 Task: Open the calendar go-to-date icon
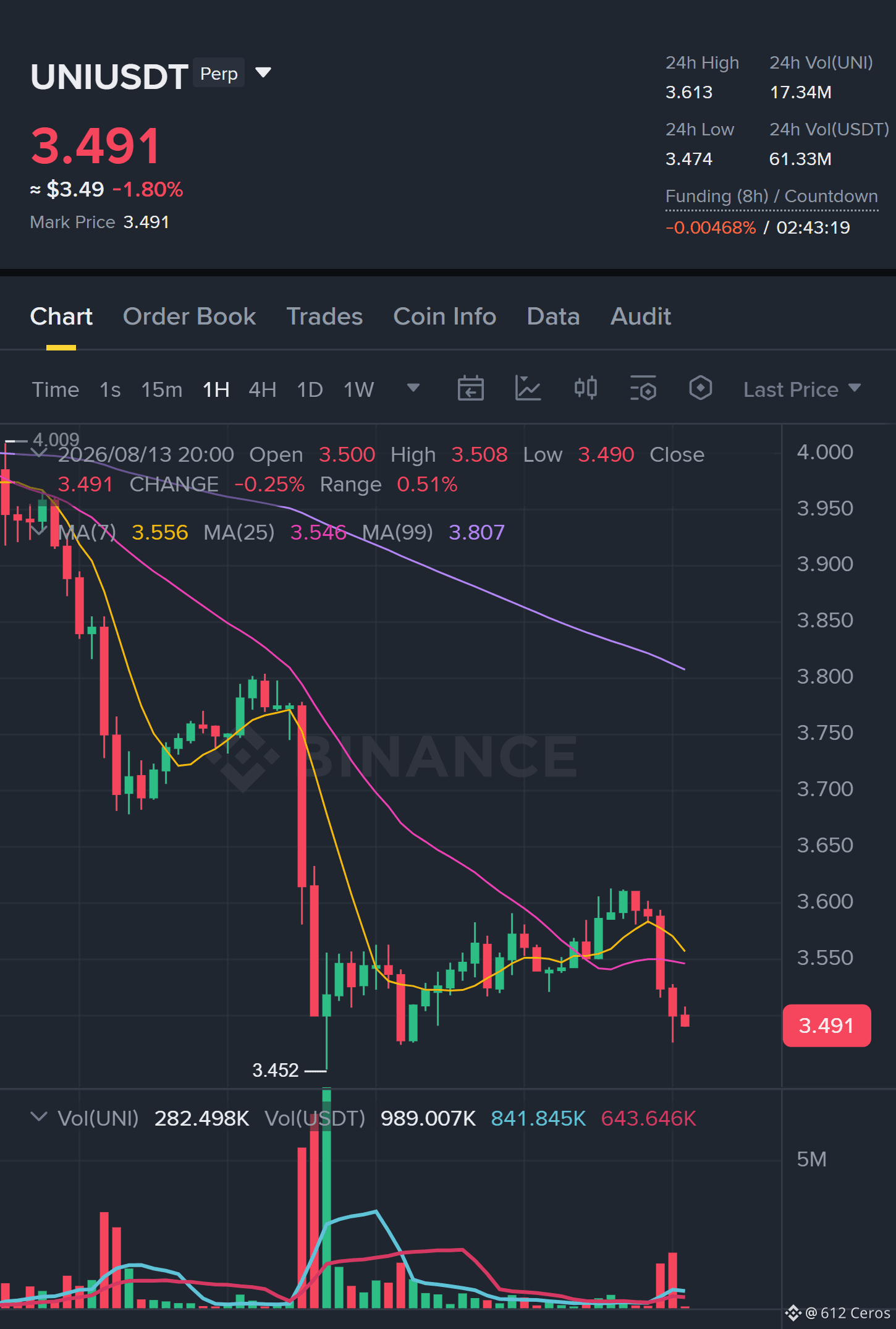[470, 389]
